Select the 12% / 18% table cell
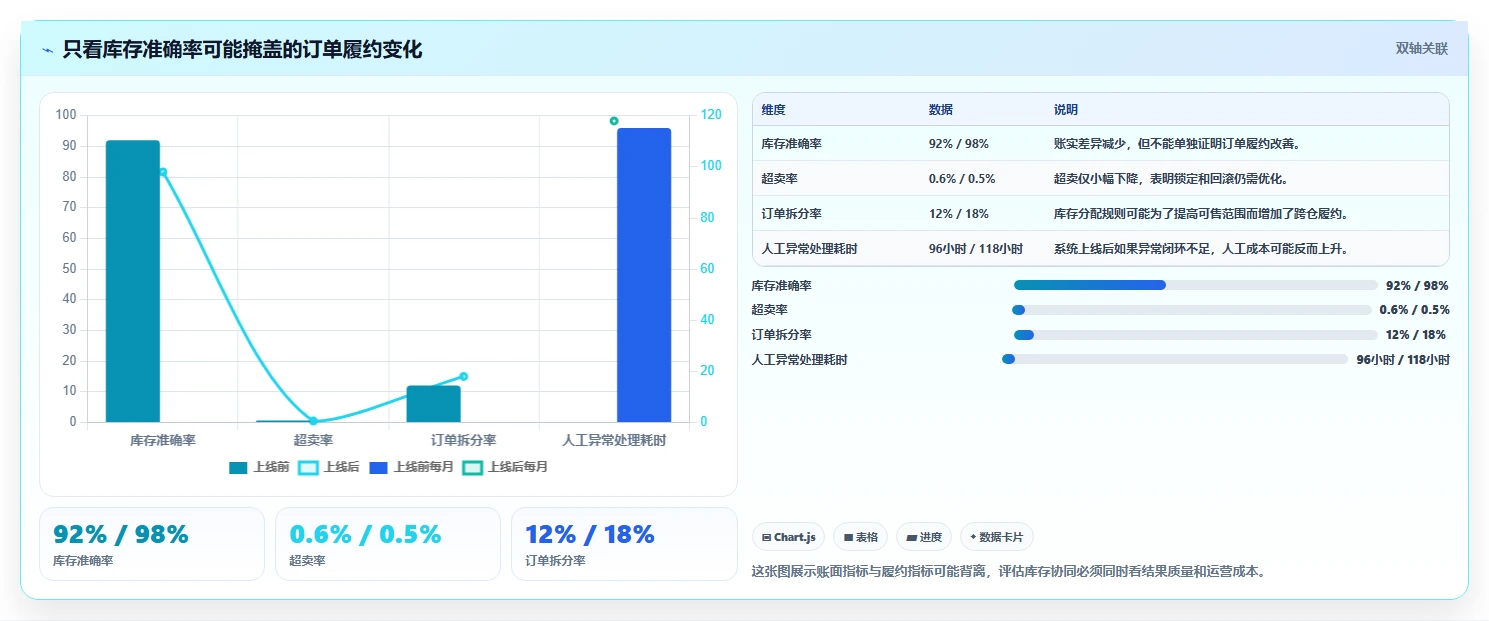This screenshot has width=1489, height=621. click(x=959, y=214)
